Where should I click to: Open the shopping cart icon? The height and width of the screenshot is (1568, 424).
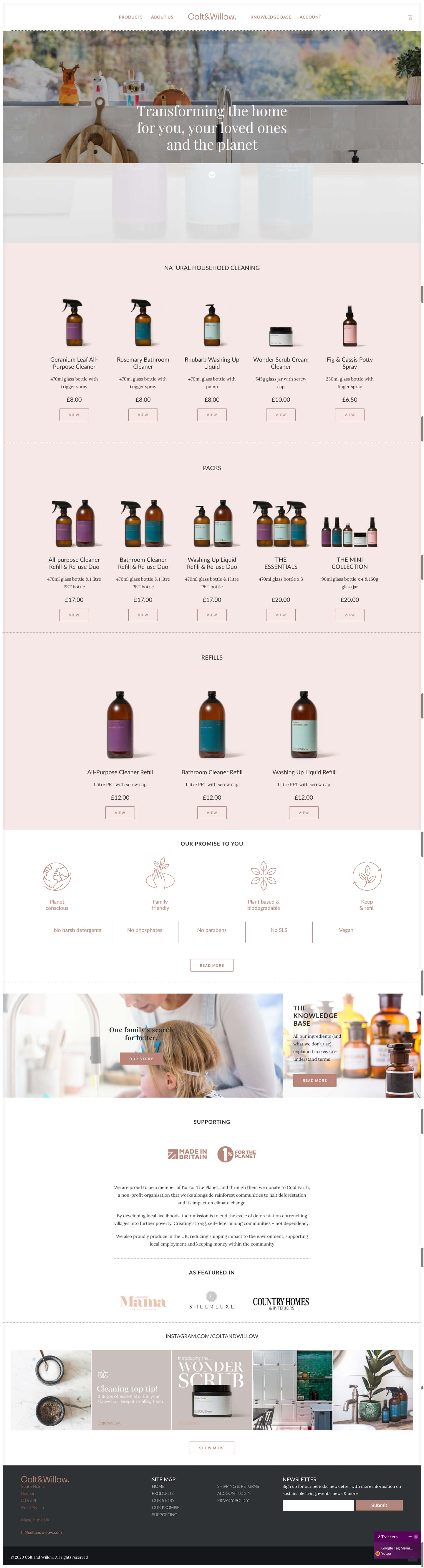410,17
